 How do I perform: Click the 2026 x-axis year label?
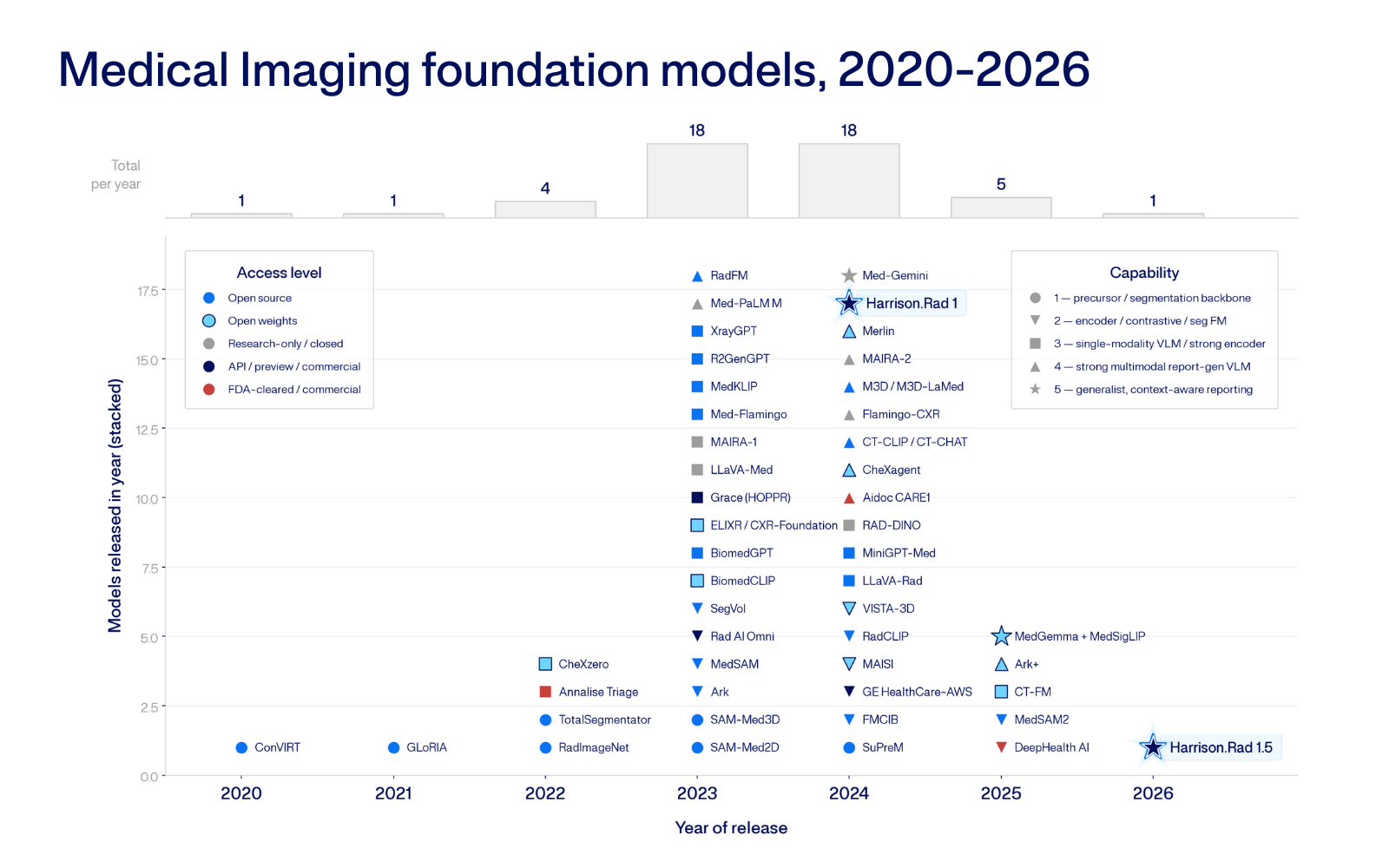pos(1153,793)
